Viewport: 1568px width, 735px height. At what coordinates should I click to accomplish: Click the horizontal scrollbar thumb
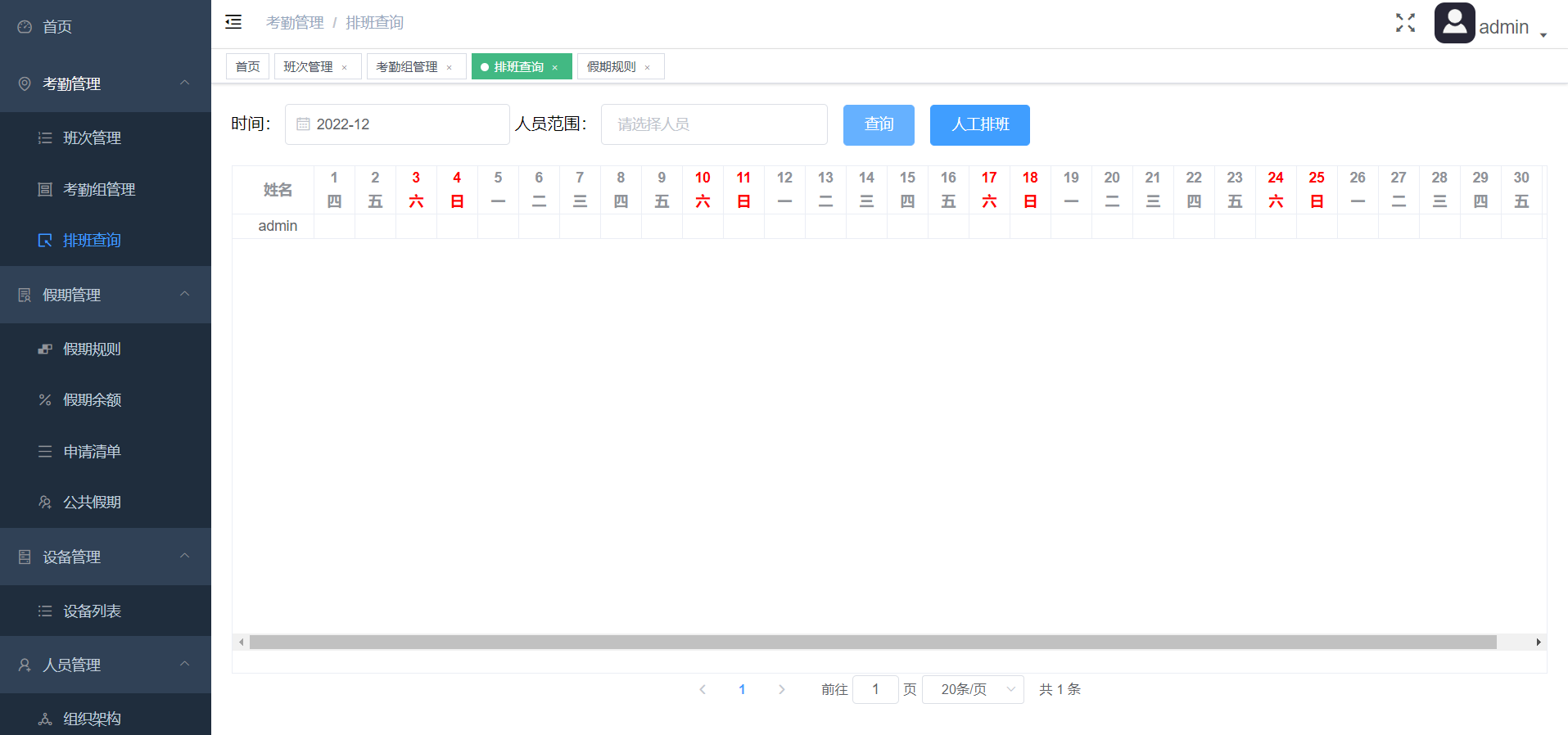(873, 643)
